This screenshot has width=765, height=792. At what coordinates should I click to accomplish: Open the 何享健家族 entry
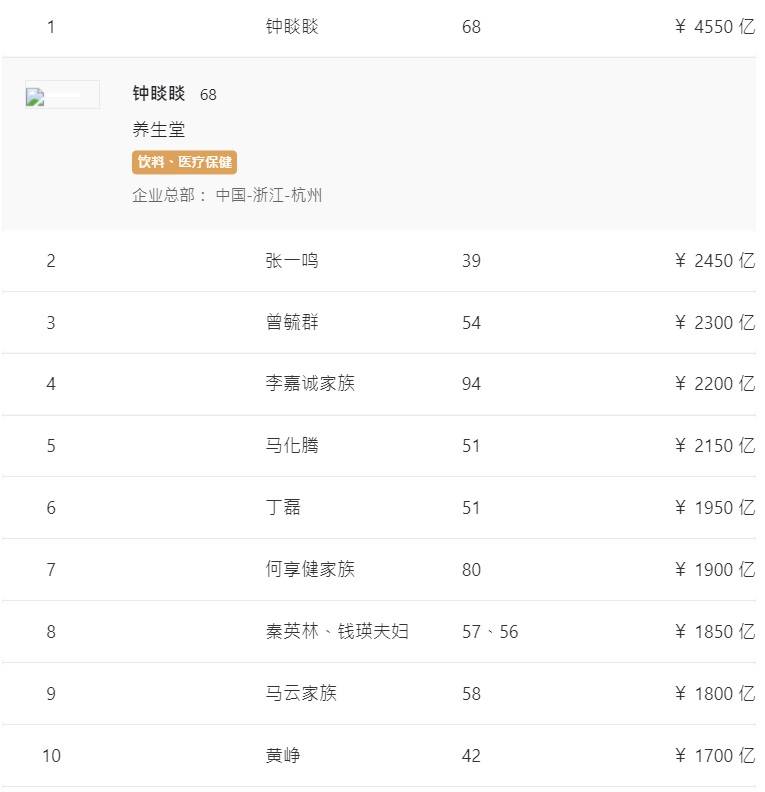[310, 570]
